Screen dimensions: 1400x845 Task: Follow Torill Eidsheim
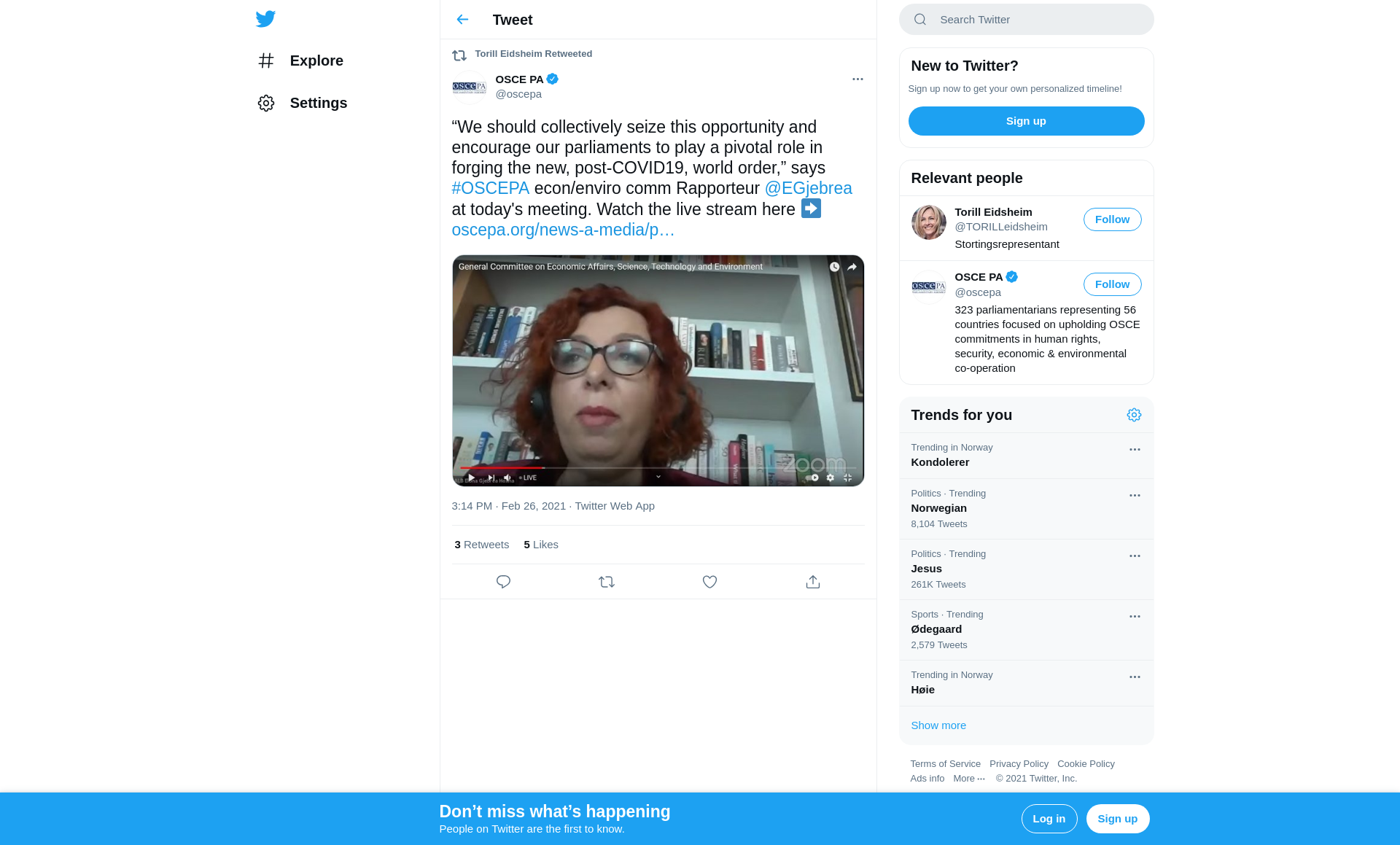click(1112, 219)
